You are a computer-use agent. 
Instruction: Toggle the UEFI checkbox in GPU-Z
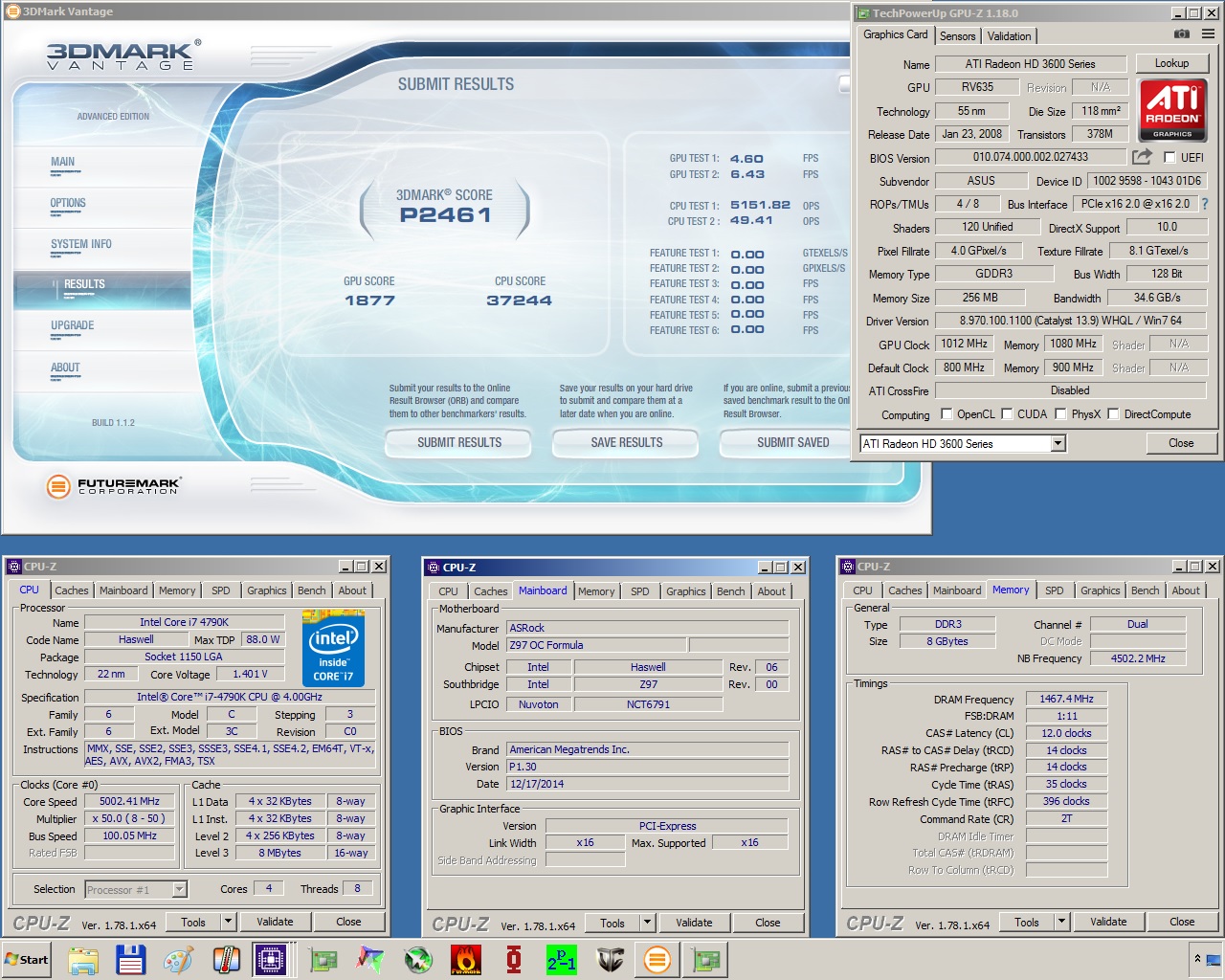(x=1169, y=158)
